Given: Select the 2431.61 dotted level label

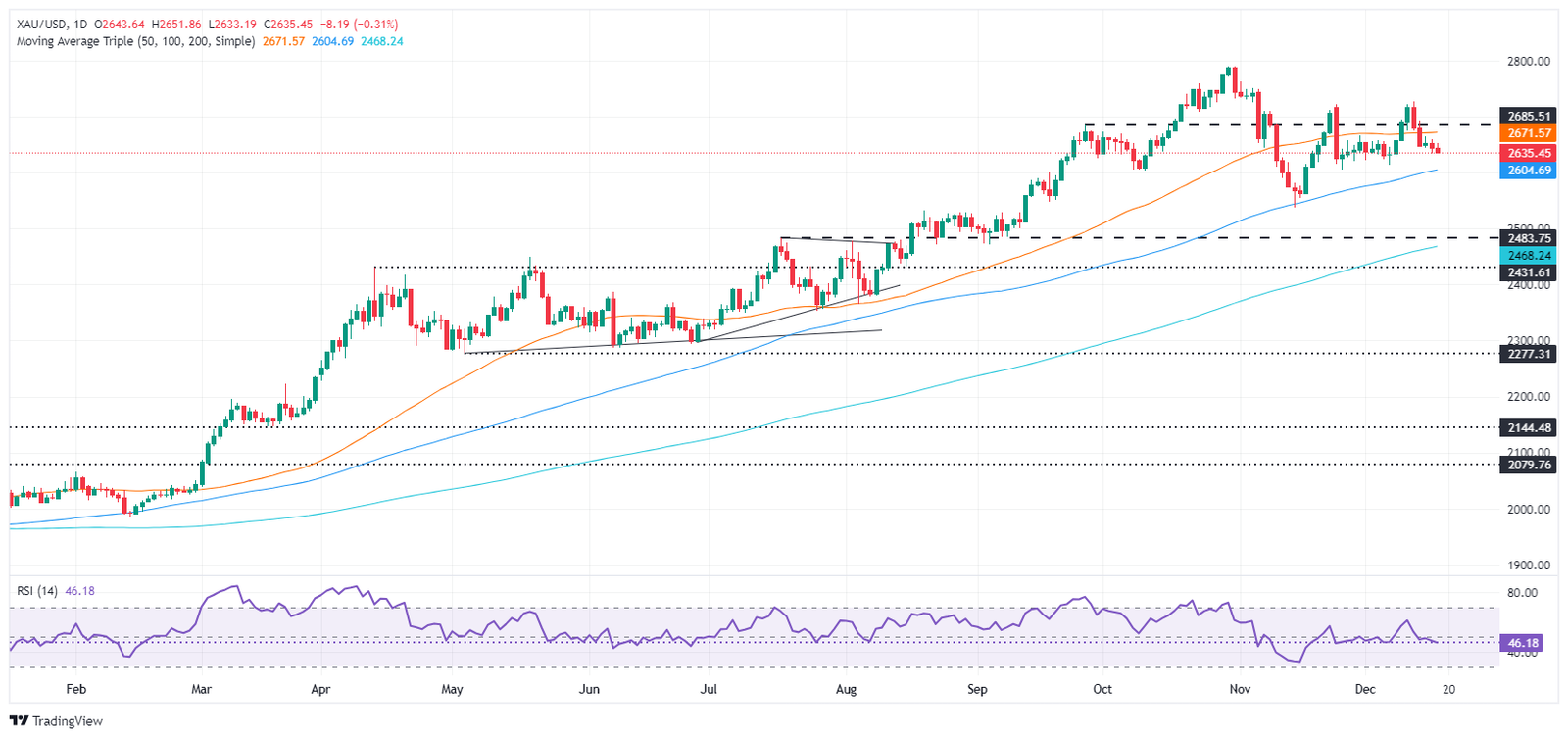Looking at the screenshot, I should [x=1529, y=272].
